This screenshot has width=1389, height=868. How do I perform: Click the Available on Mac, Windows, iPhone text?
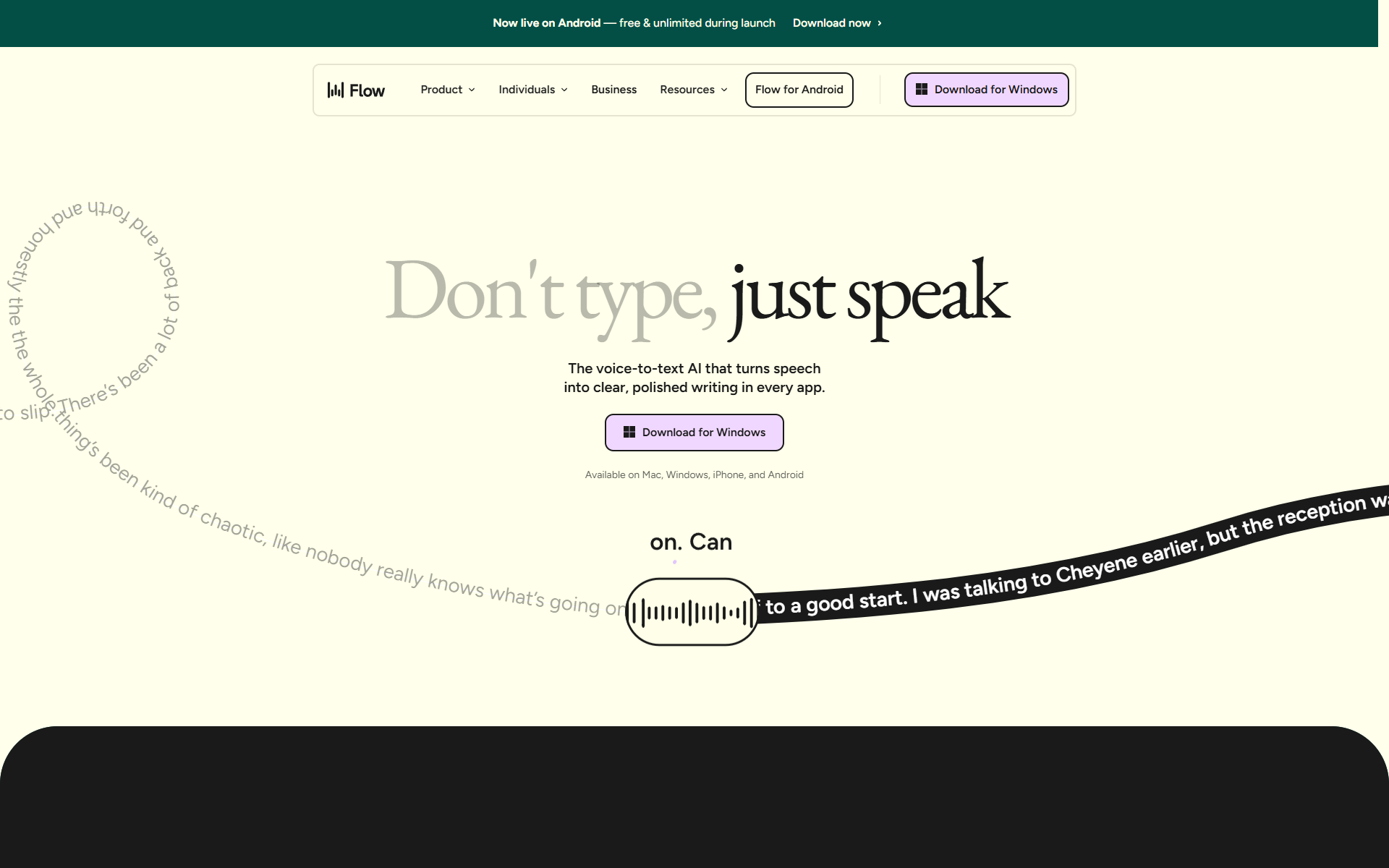click(694, 475)
